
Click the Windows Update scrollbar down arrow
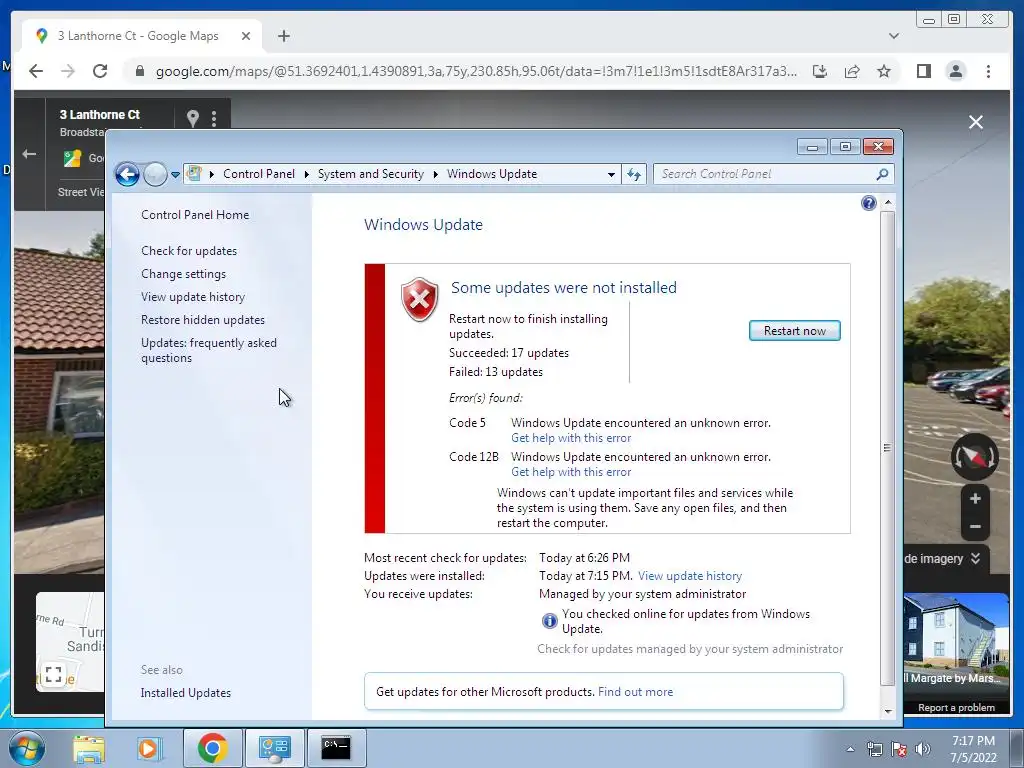[x=888, y=711]
